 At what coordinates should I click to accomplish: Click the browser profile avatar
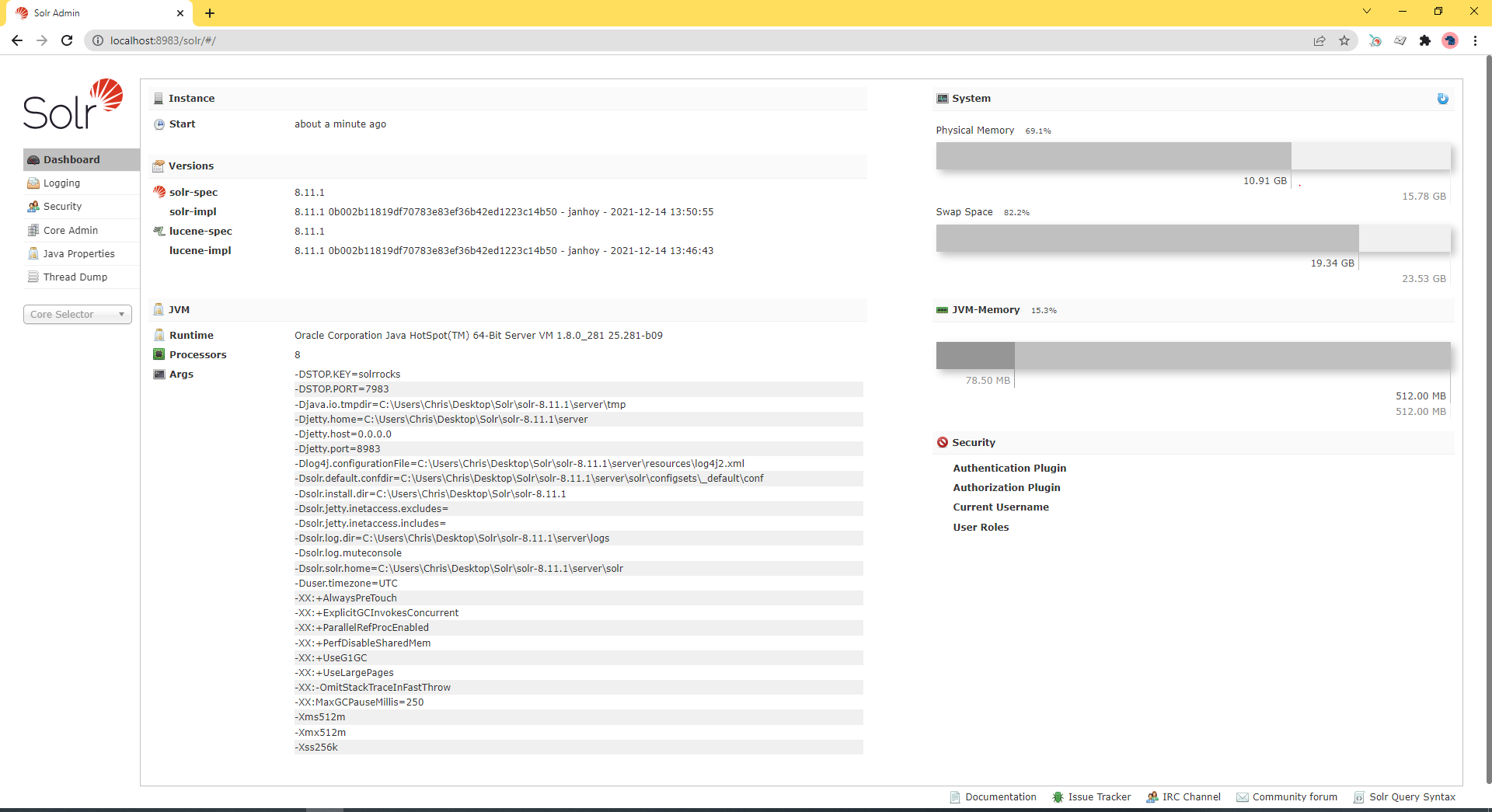pos(1450,40)
